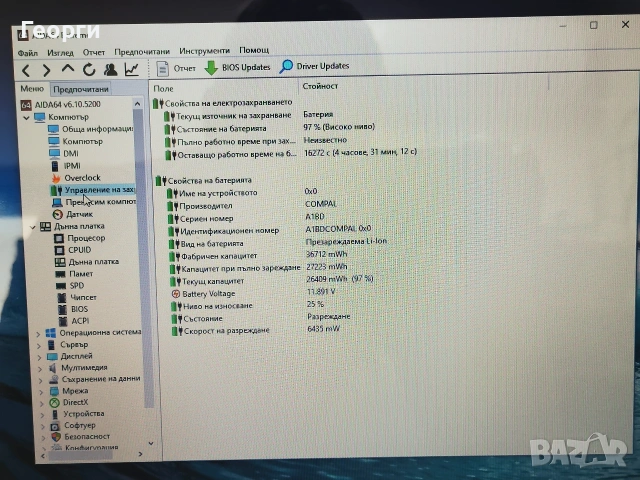Viewport: 640px width, 480px height.
Task: Select the IPMI tree item
Action: (66, 166)
